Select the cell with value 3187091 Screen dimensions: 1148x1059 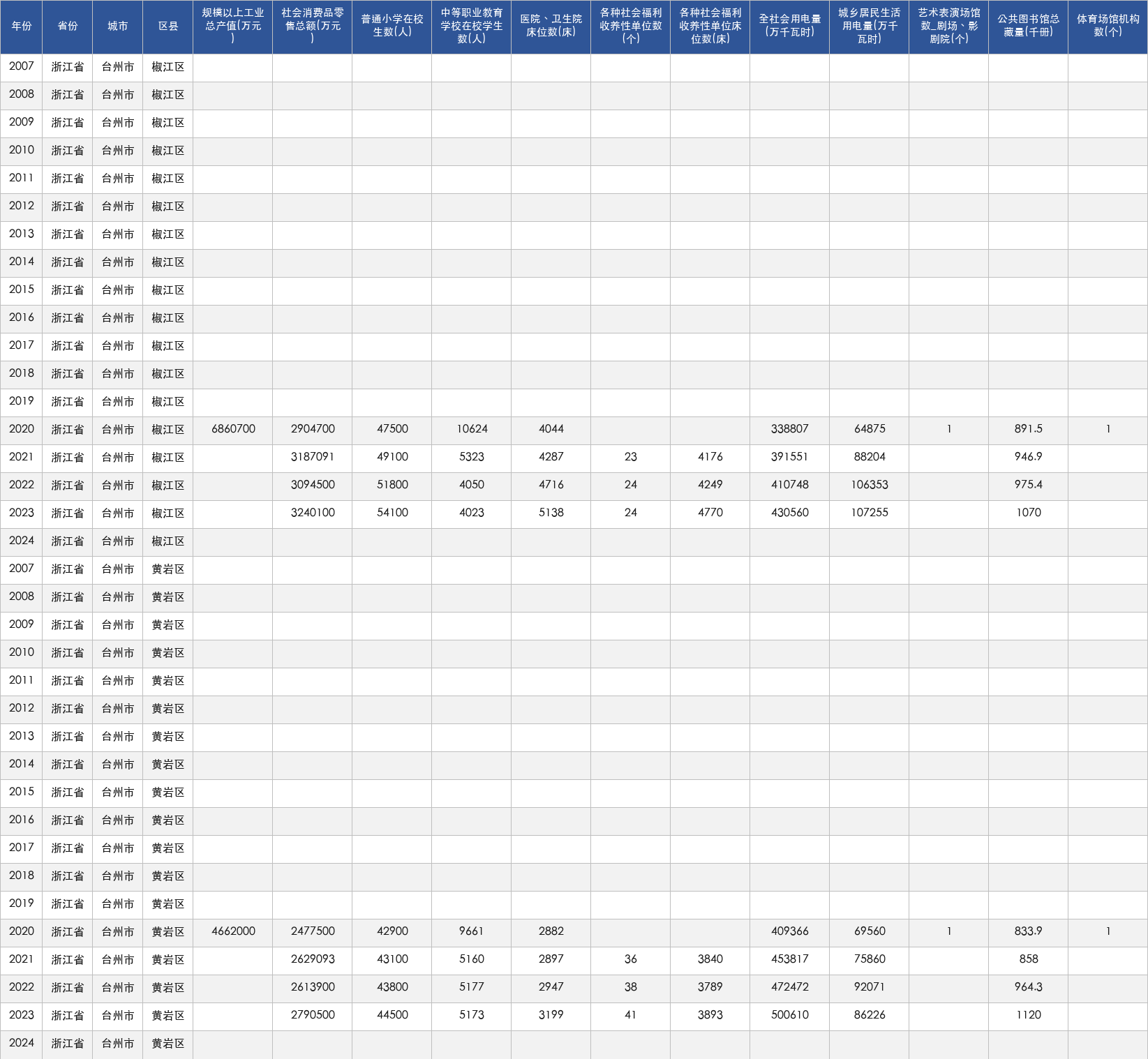tap(313, 458)
